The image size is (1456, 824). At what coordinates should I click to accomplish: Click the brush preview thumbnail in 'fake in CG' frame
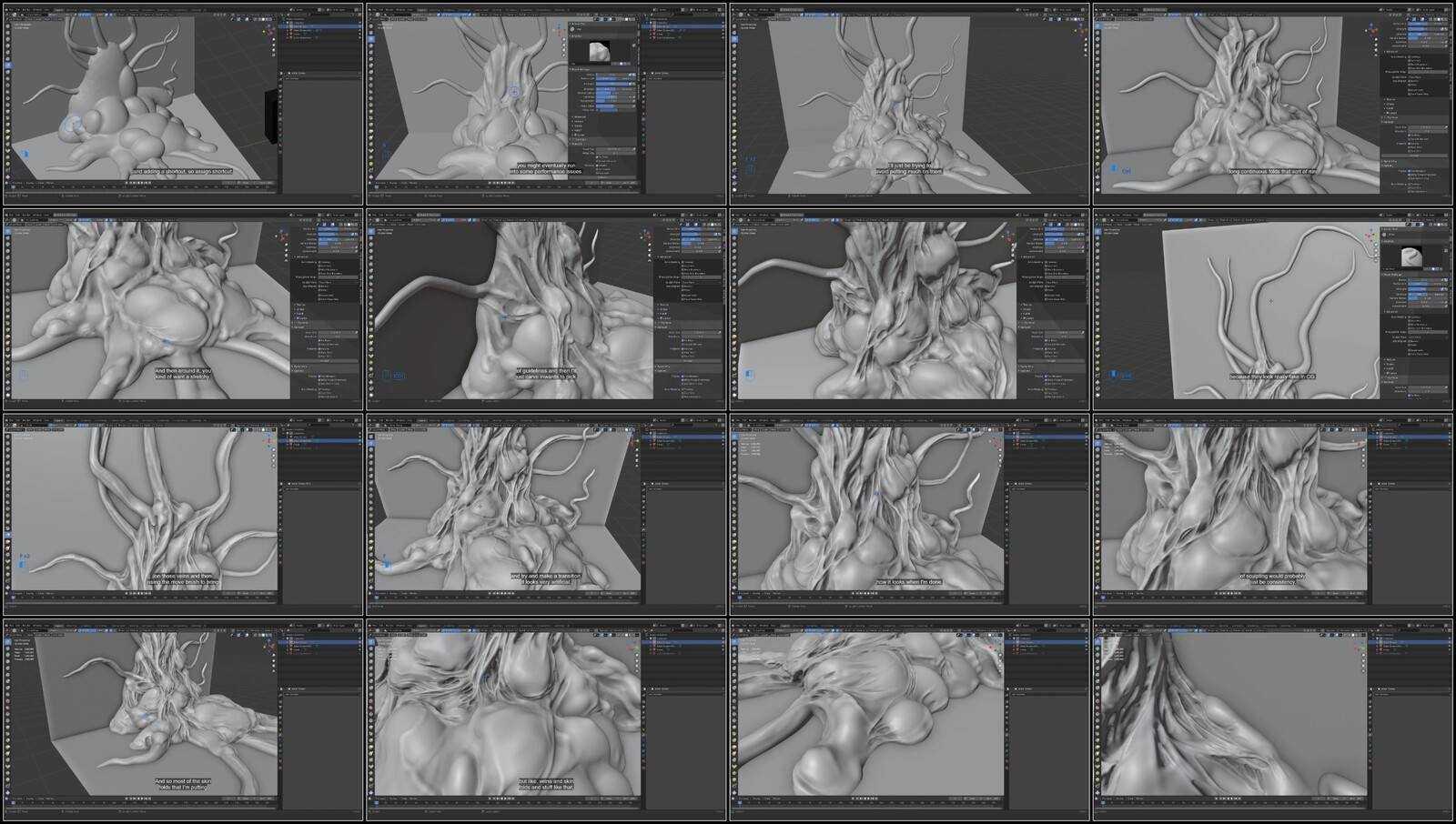pos(1413,256)
